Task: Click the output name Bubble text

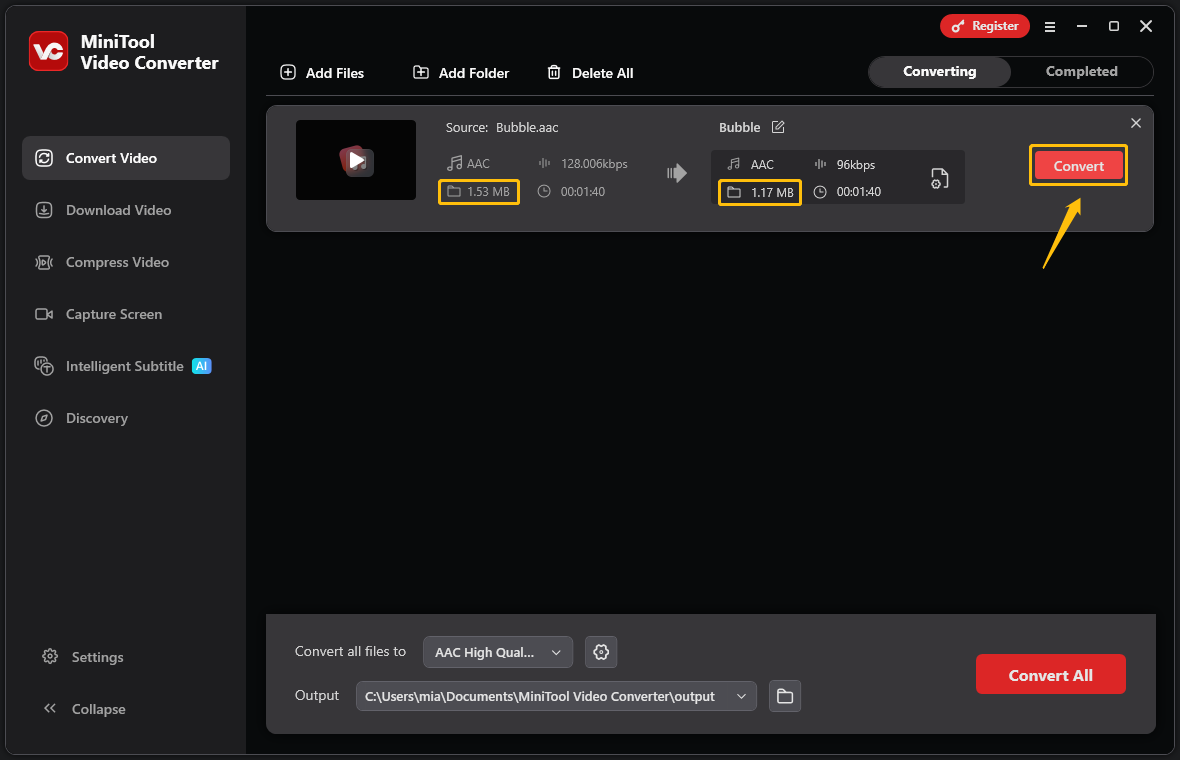Action: [739, 127]
